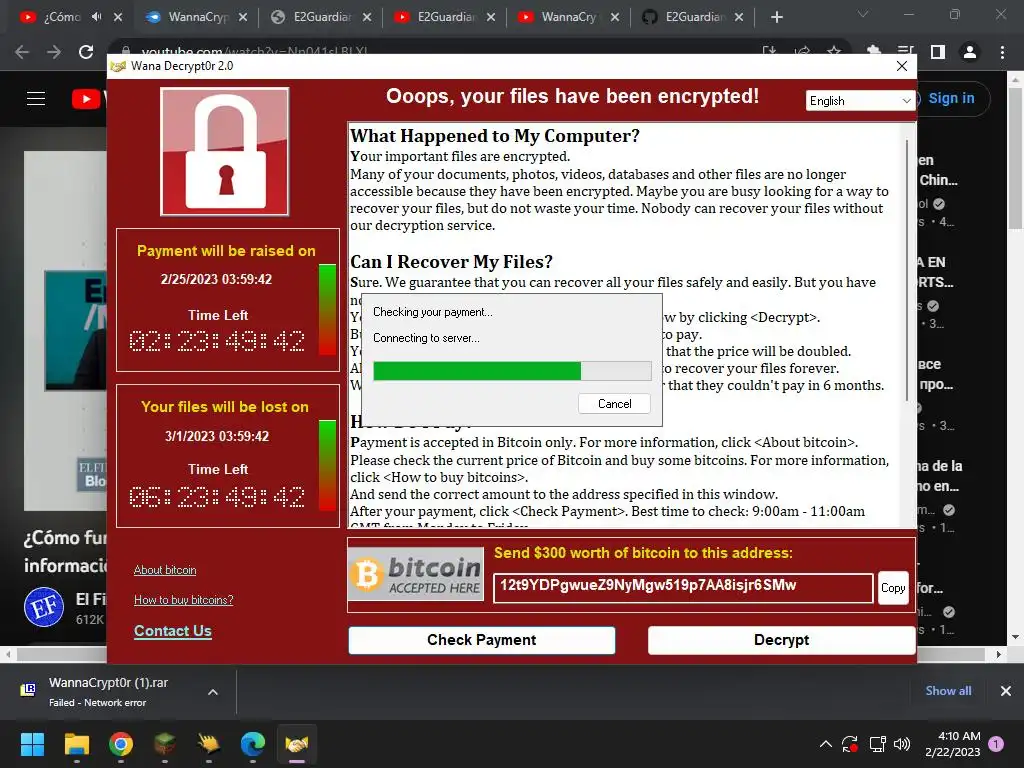This screenshot has width=1024, height=768.
Task: Open the EF channel avatar
Action: [44, 607]
